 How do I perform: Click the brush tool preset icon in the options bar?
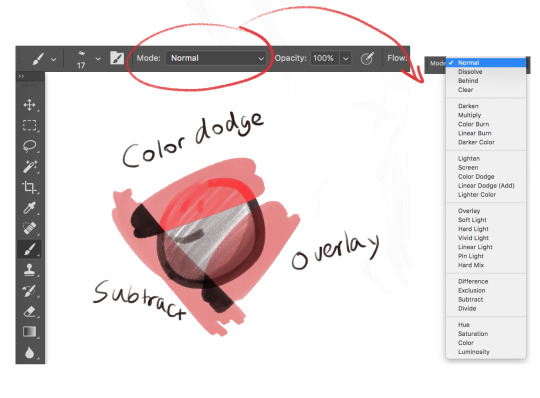coord(38,59)
